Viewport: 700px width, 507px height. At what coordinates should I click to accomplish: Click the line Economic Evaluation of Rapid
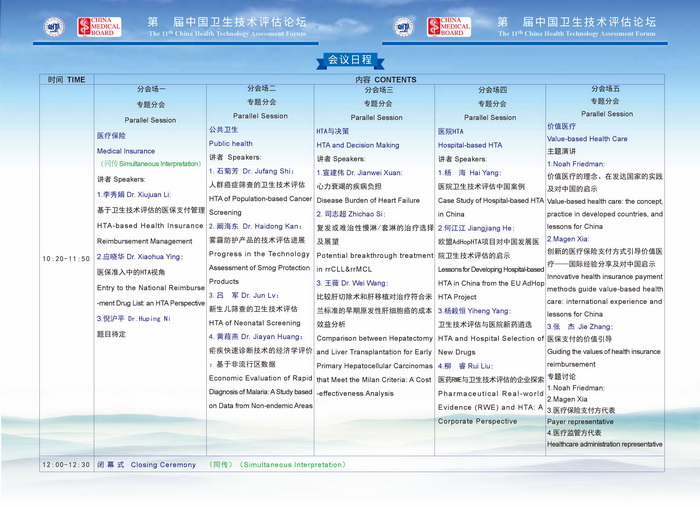(260, 378)
